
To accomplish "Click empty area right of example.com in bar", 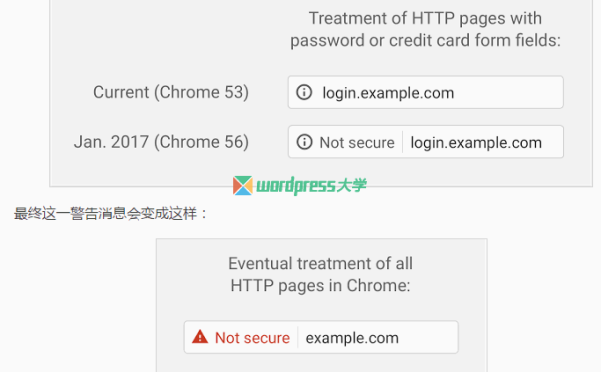I will pos(427,338).
